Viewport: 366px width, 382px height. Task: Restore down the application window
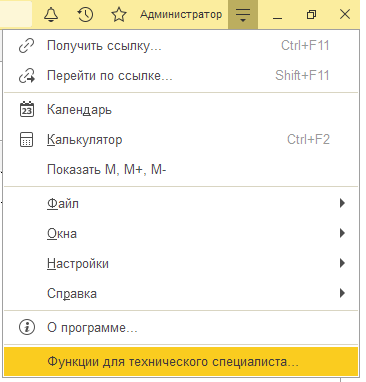tap(311, 15)
